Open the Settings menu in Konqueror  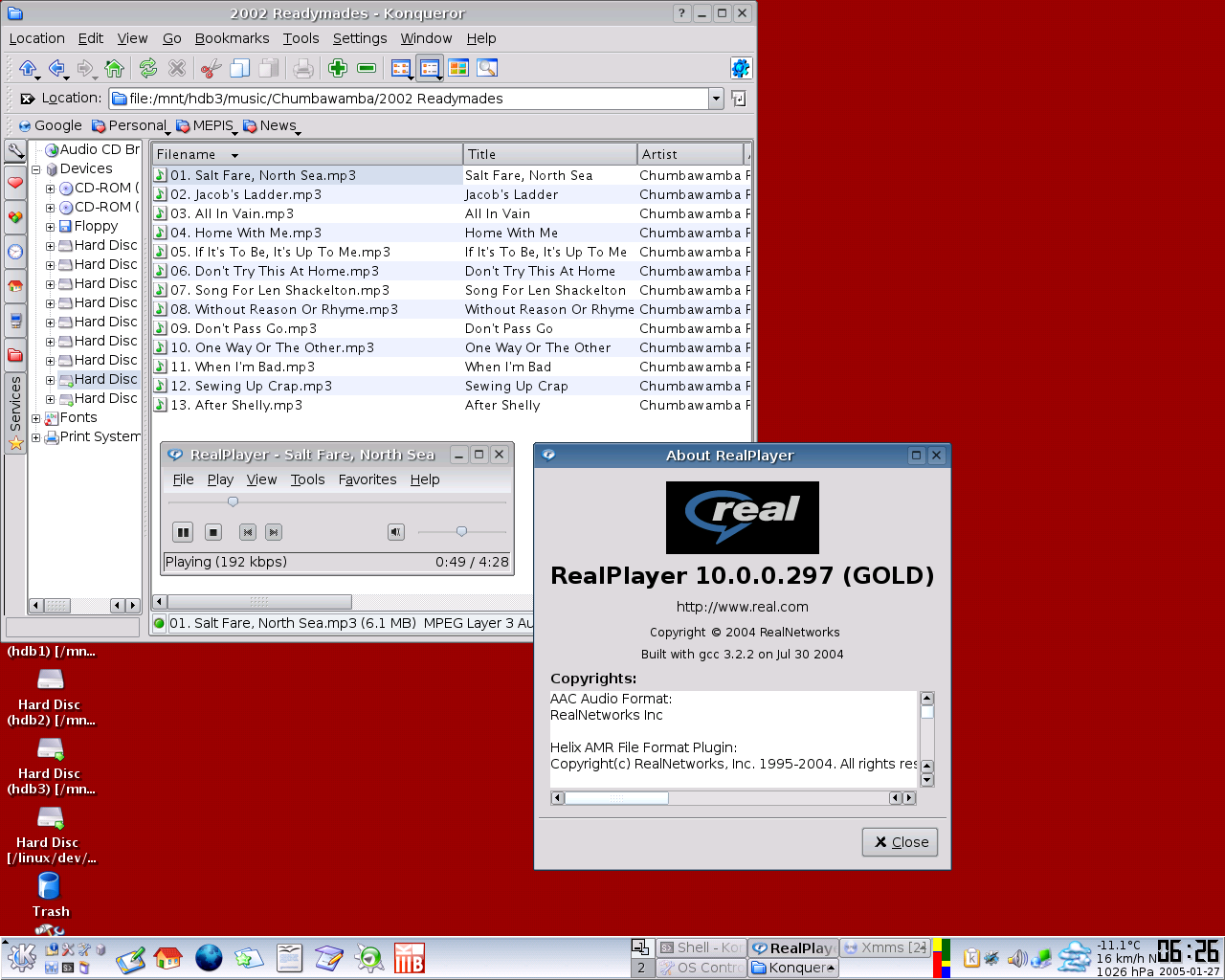click(x=360, y=38)
